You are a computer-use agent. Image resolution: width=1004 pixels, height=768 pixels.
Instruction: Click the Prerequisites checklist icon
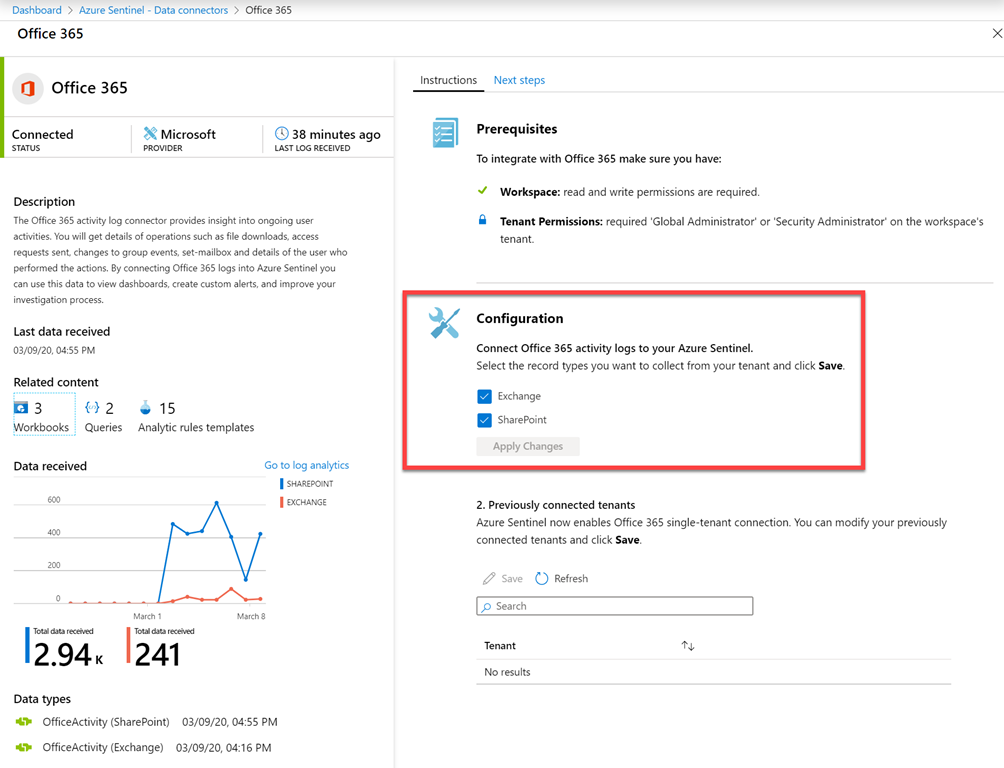pos(444,133)
